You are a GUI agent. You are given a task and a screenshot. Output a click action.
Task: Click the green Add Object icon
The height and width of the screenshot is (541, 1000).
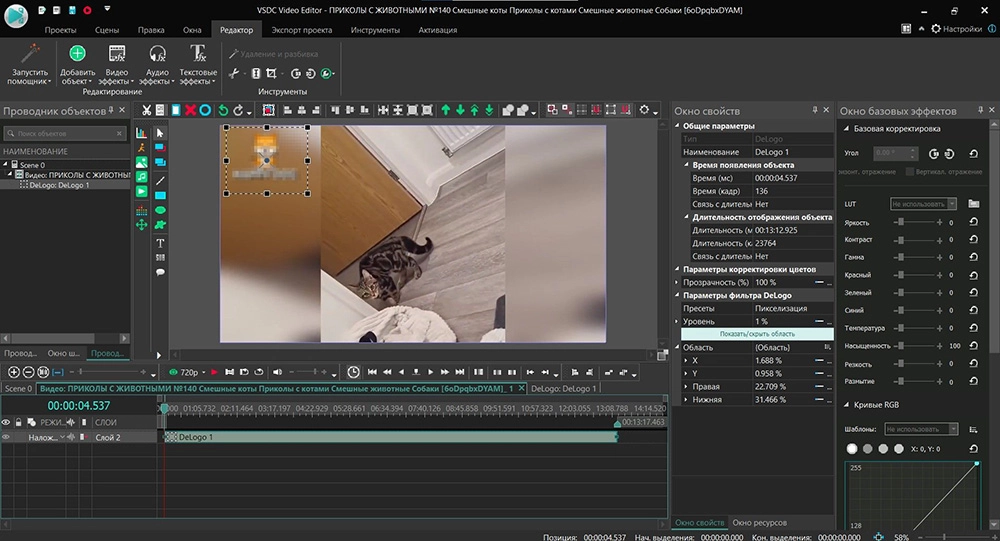pyautogui.click(x=77, y=54)
